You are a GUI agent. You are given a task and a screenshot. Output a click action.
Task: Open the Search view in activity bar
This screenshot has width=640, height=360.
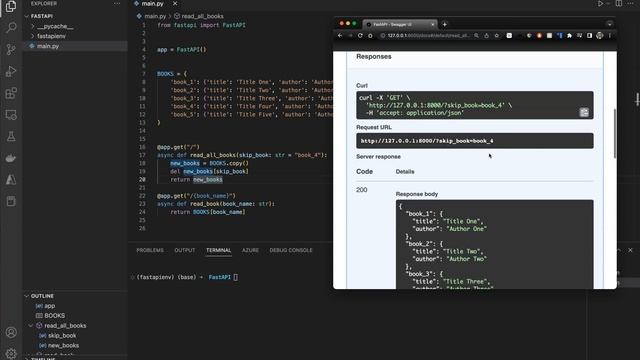click(11, 28)
